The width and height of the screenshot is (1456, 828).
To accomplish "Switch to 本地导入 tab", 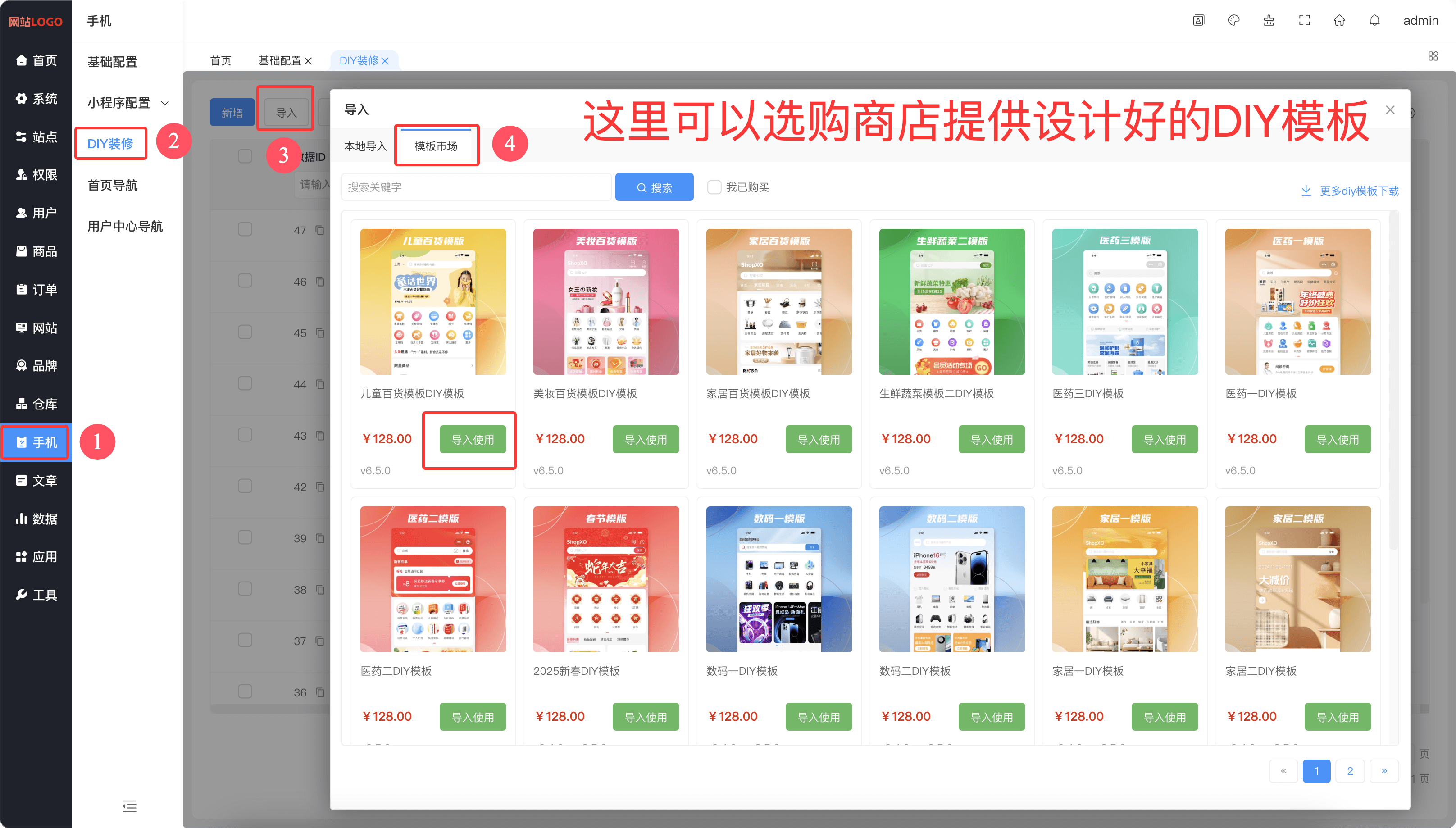I will pos(365,146).
